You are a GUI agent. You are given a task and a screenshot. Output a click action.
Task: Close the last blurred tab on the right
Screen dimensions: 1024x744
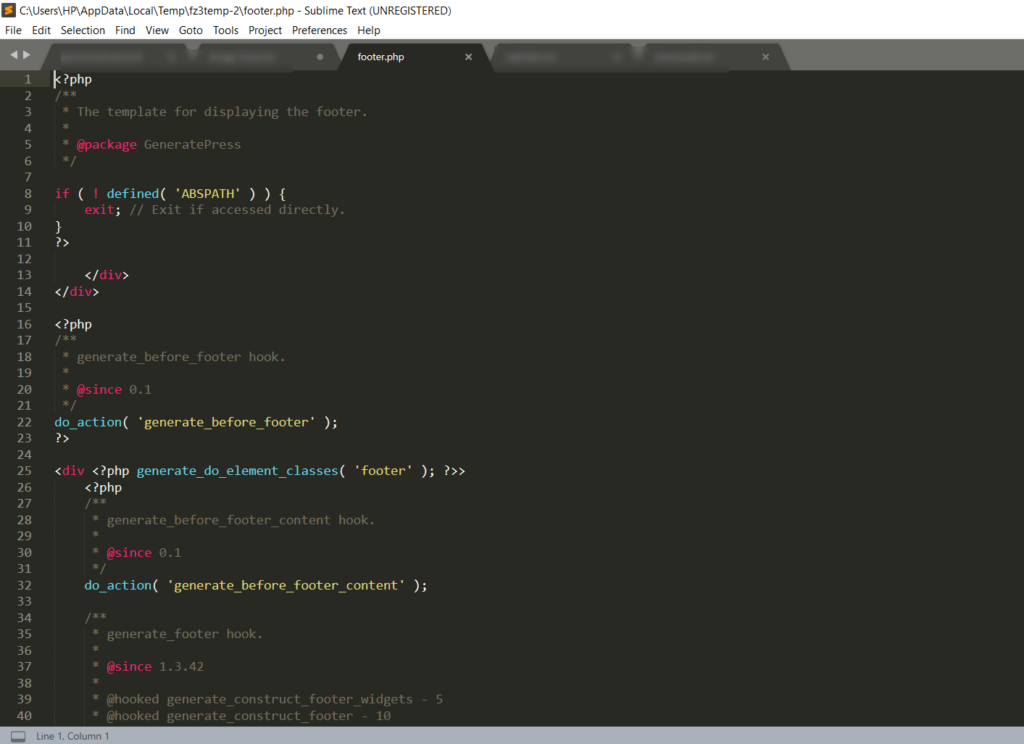[766, 57]
